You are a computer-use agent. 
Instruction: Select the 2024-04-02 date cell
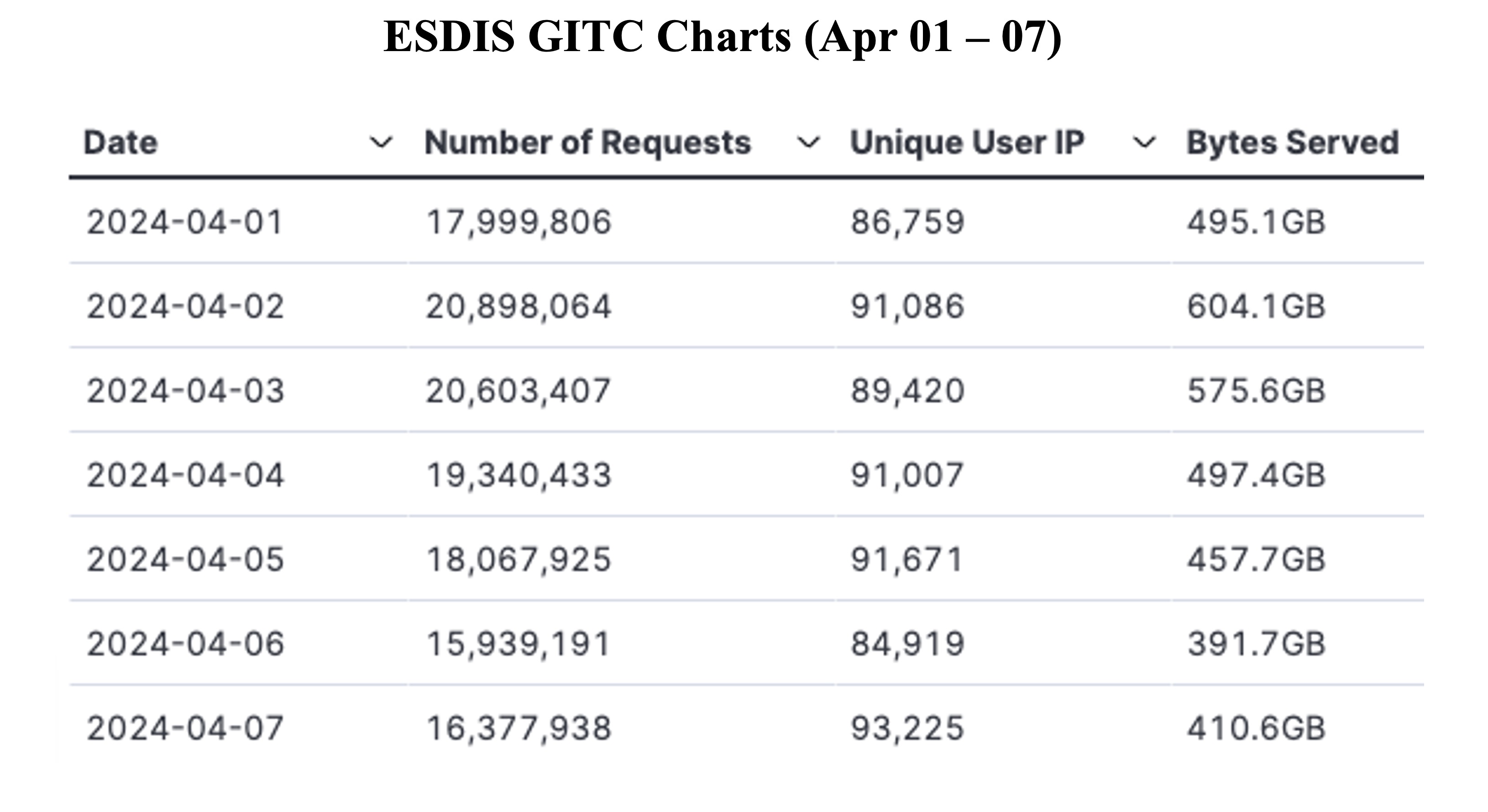(185, 307)
